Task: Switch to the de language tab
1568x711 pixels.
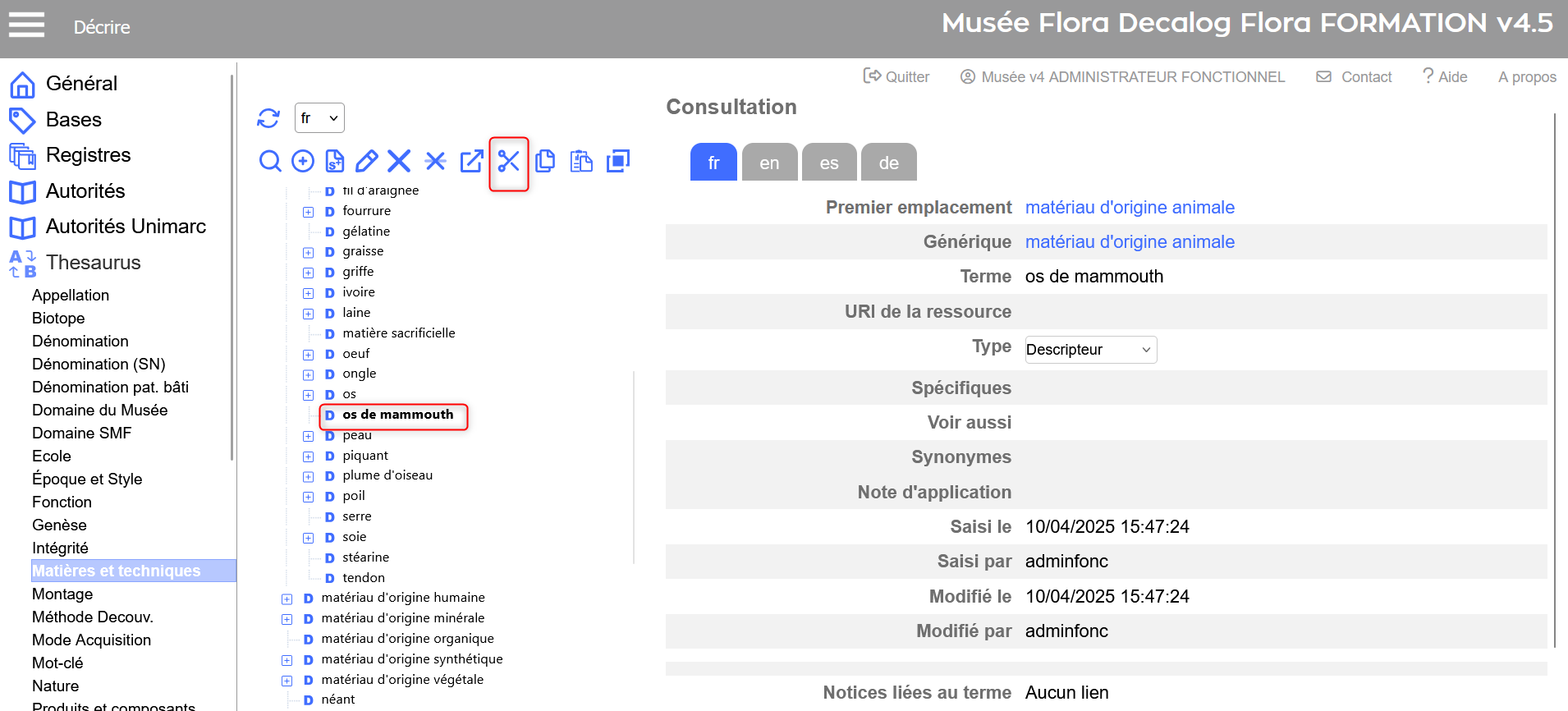Action: [888, 163]
